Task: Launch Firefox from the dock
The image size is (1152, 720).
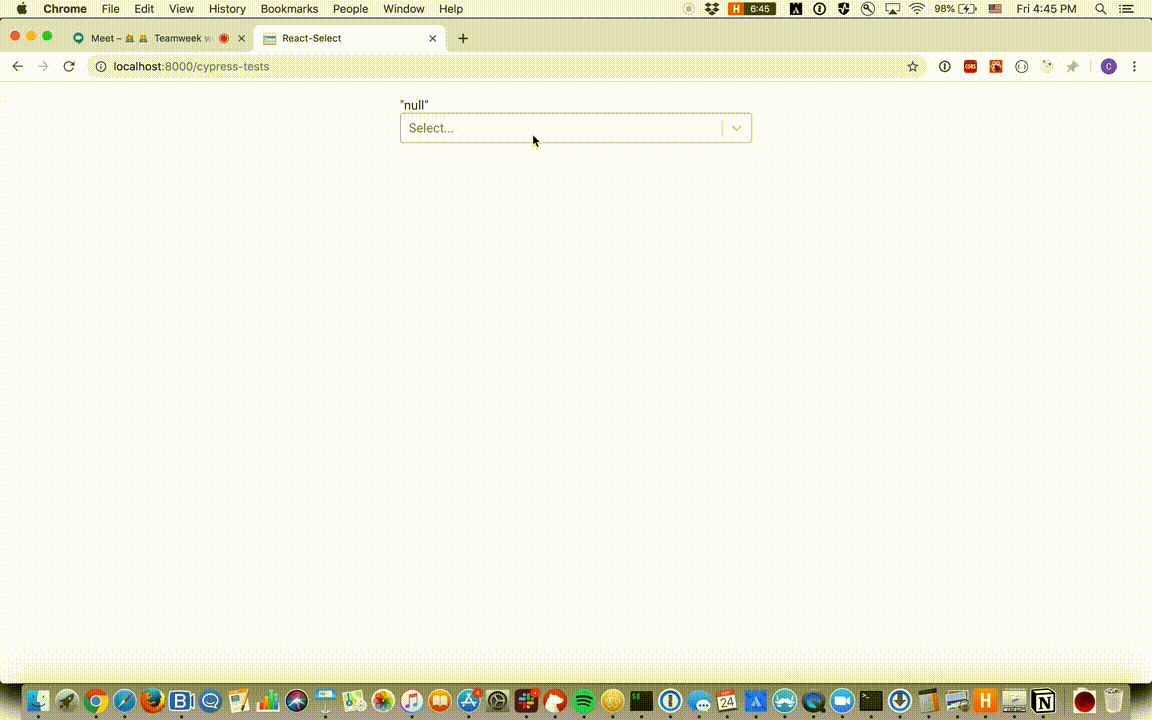Action: coord(153,701)
